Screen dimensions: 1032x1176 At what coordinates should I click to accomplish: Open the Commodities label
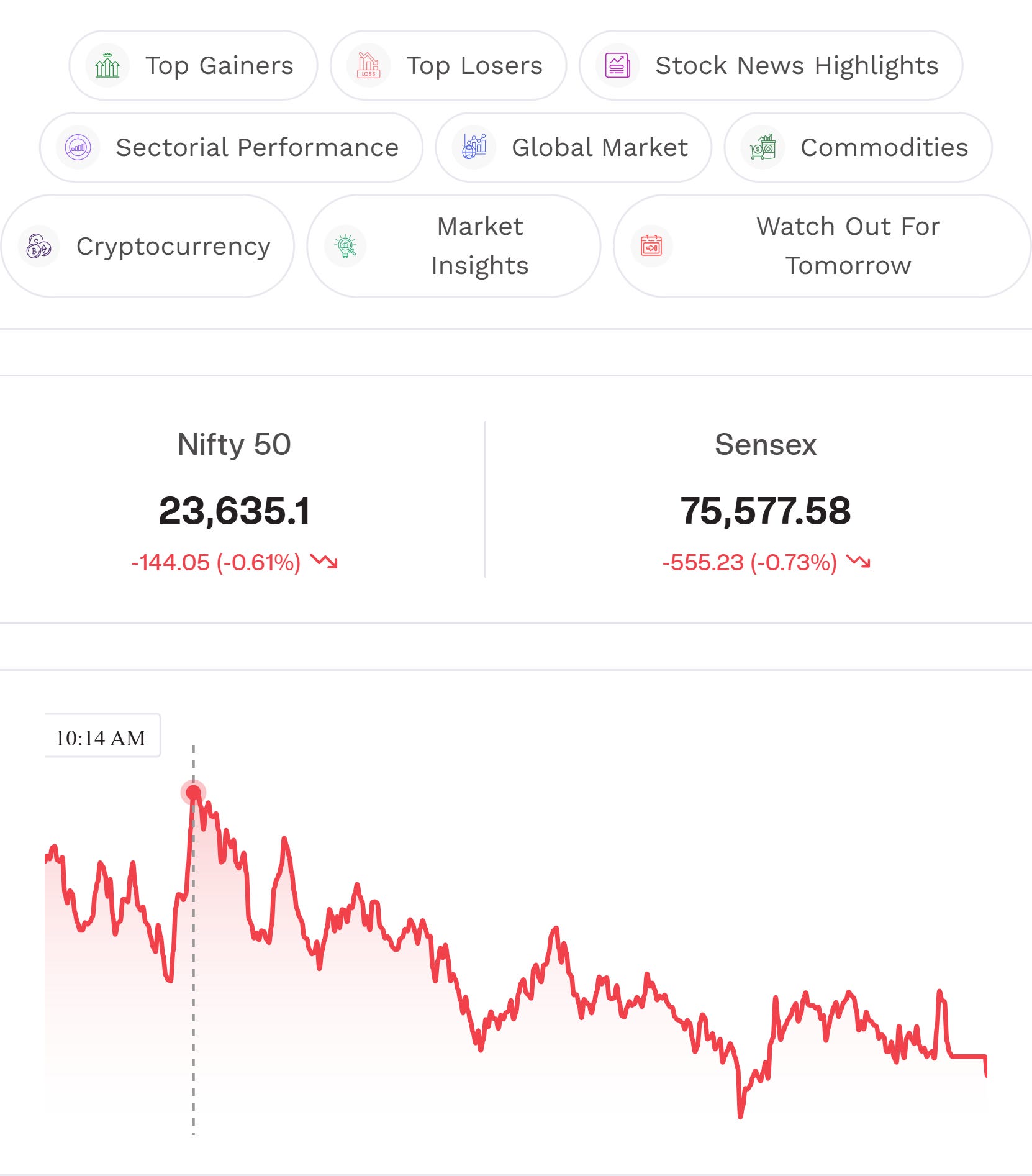pos(884,148)
